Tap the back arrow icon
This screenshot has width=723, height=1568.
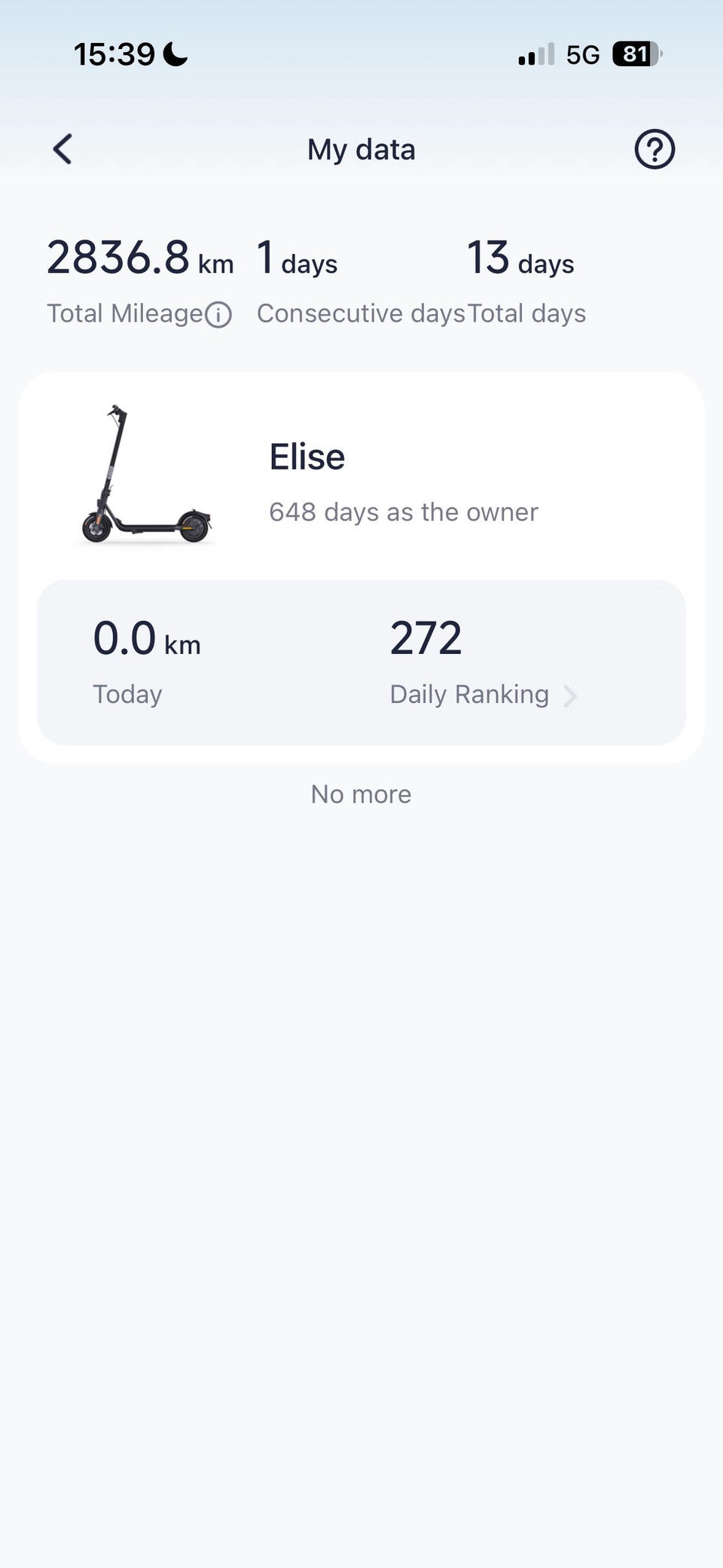(x=63, y=149)
